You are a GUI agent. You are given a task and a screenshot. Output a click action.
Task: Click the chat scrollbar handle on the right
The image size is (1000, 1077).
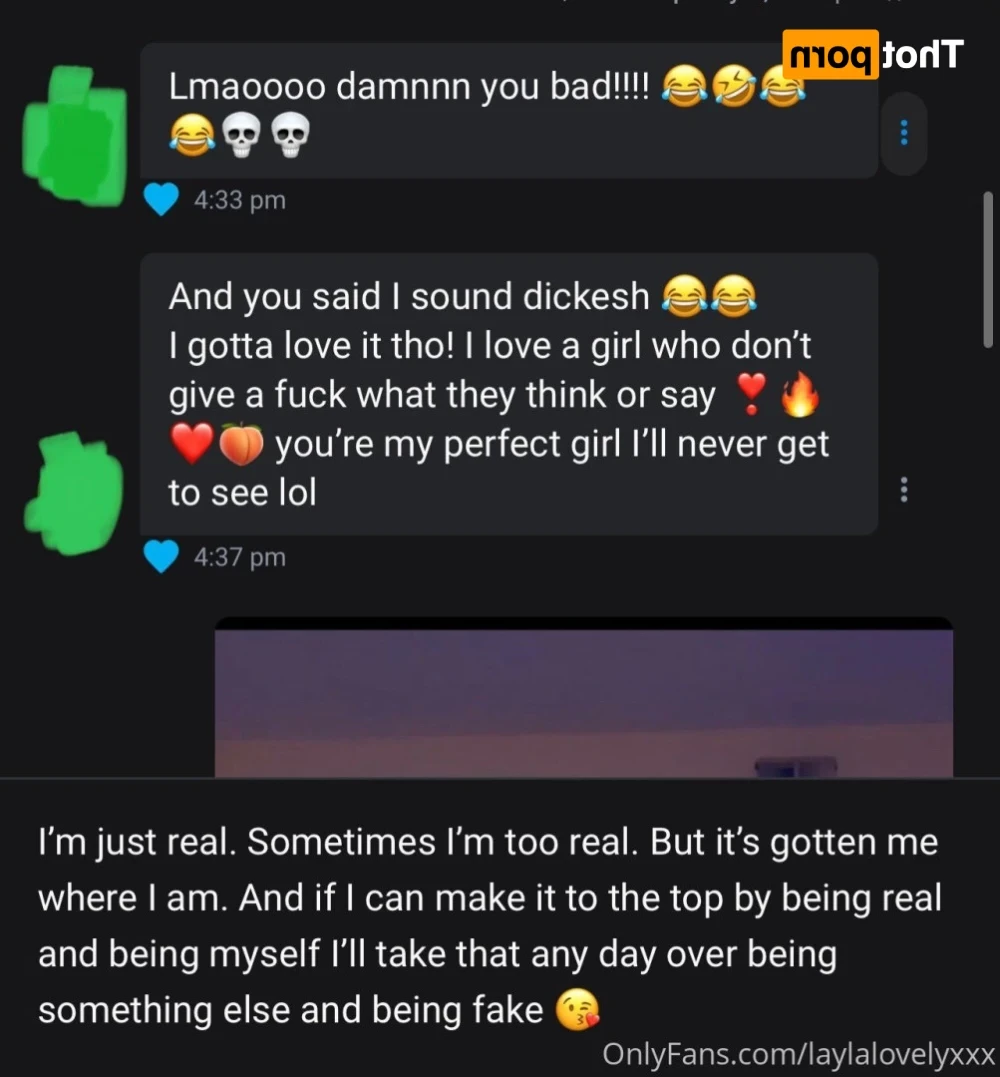[x=988, y=270]
